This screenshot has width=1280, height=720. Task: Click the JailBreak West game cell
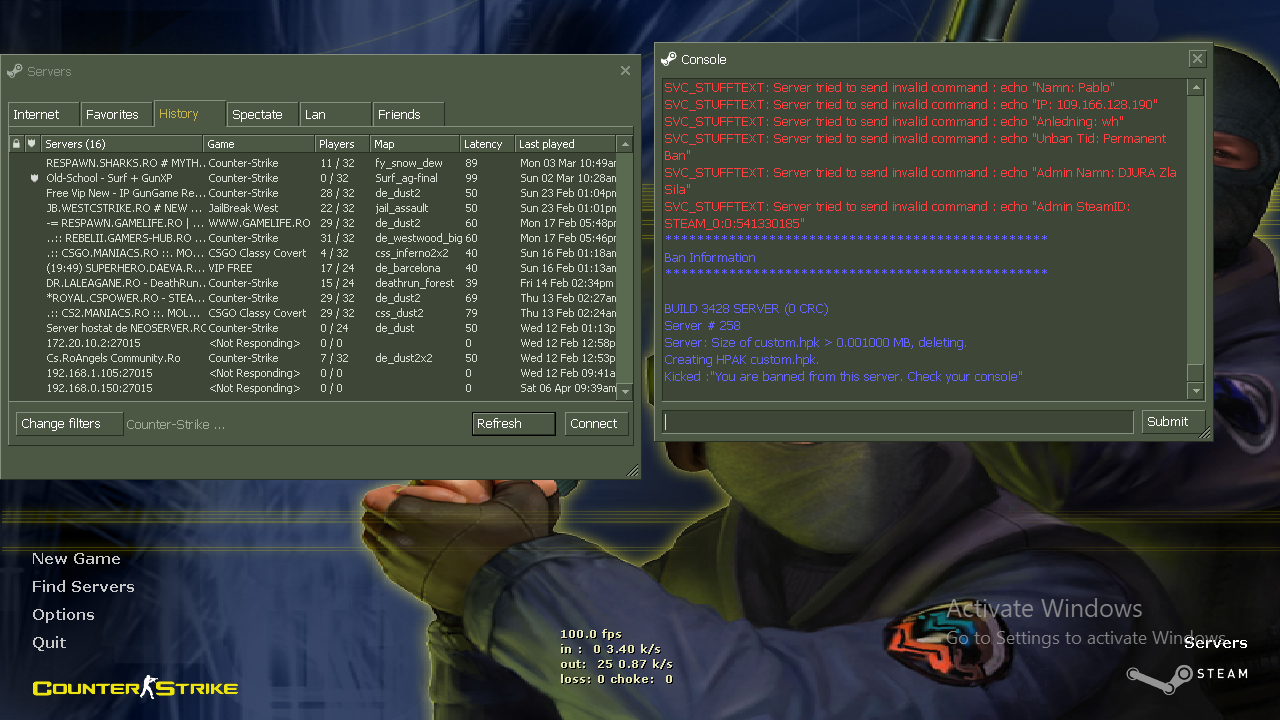[243, 208]
